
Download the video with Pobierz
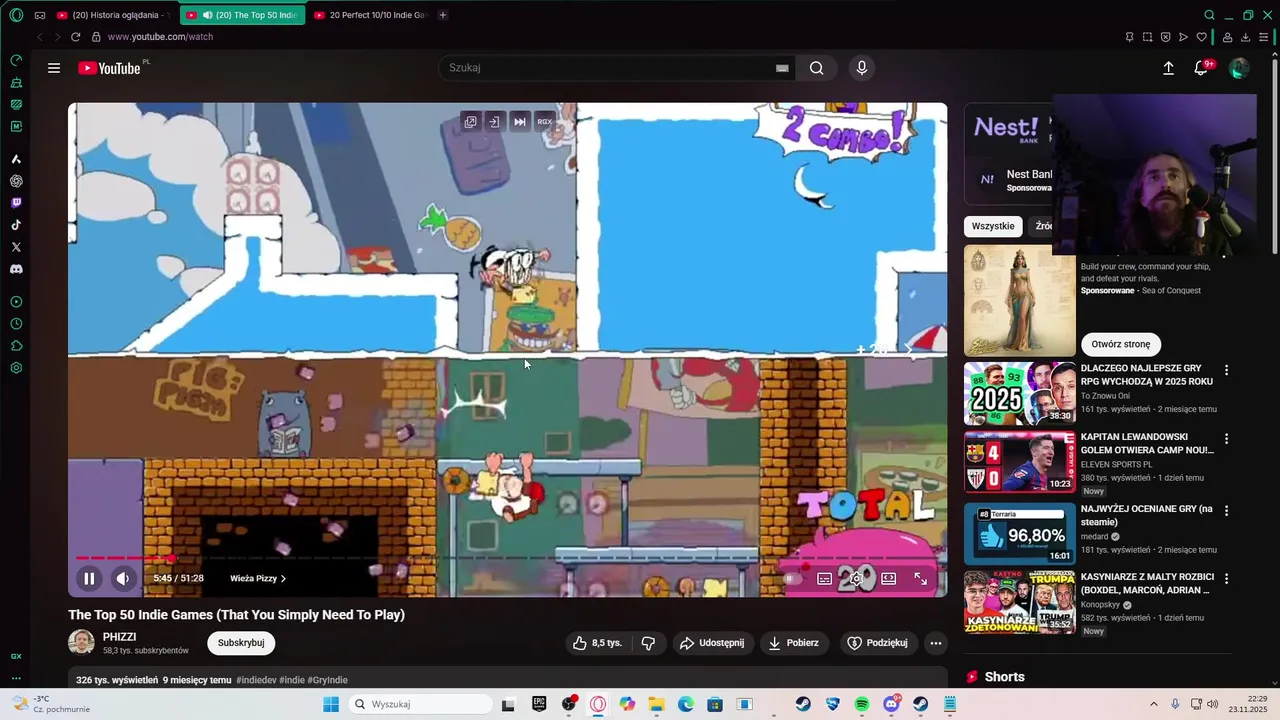coord(794,643)
